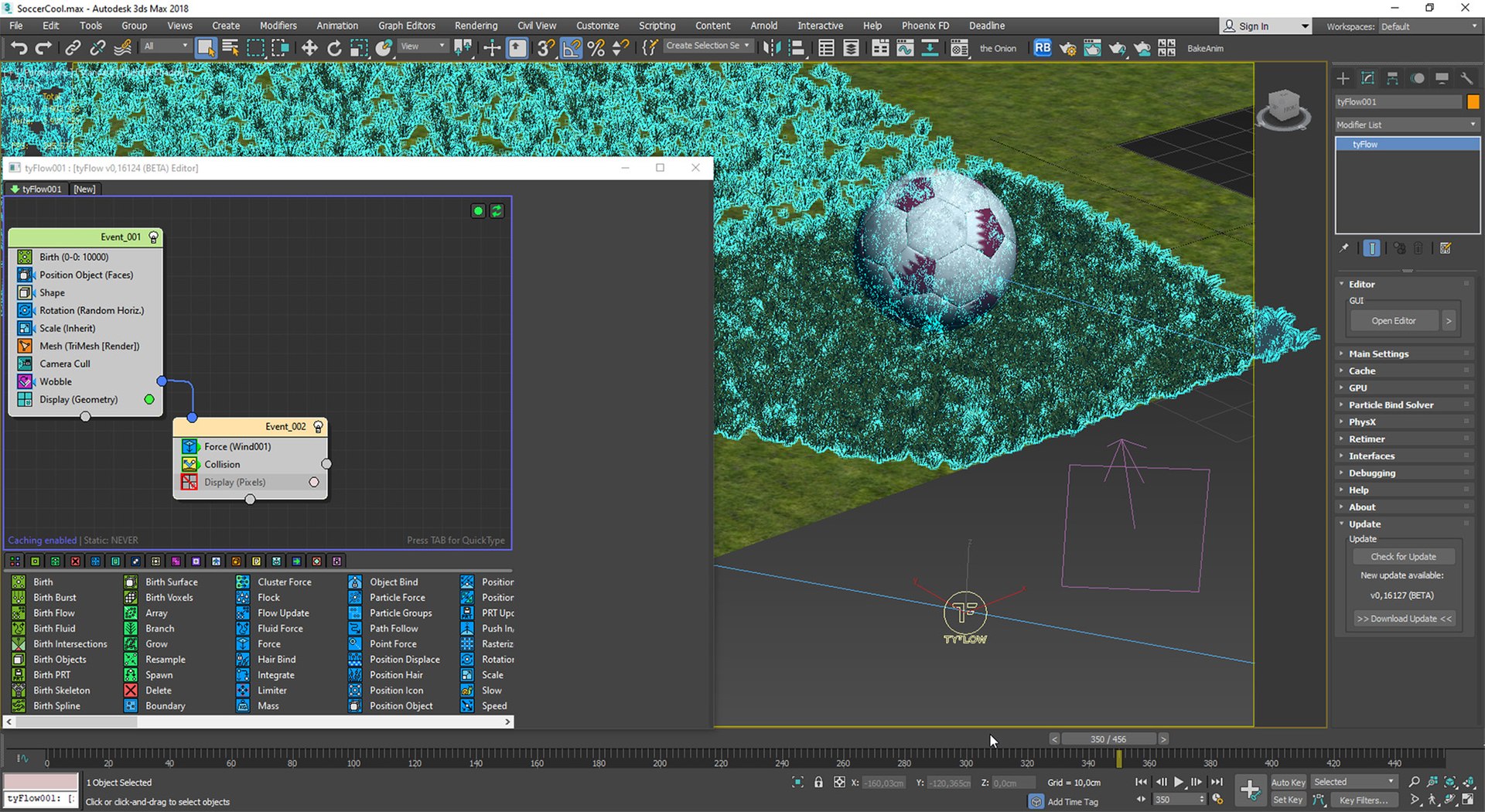Viewport: 1485px width, 812px height.
Task: Select the Rotate transform tool
Action: click(x=334, y=48)
